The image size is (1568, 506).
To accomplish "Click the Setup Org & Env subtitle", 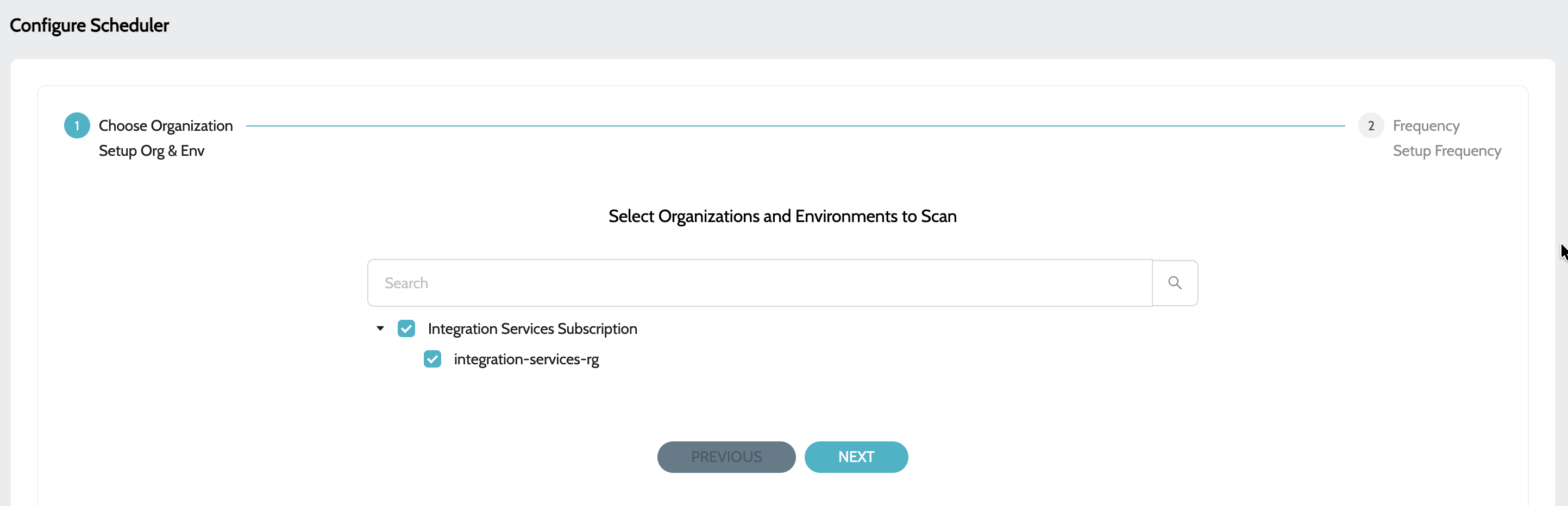I will pos(151,150).
